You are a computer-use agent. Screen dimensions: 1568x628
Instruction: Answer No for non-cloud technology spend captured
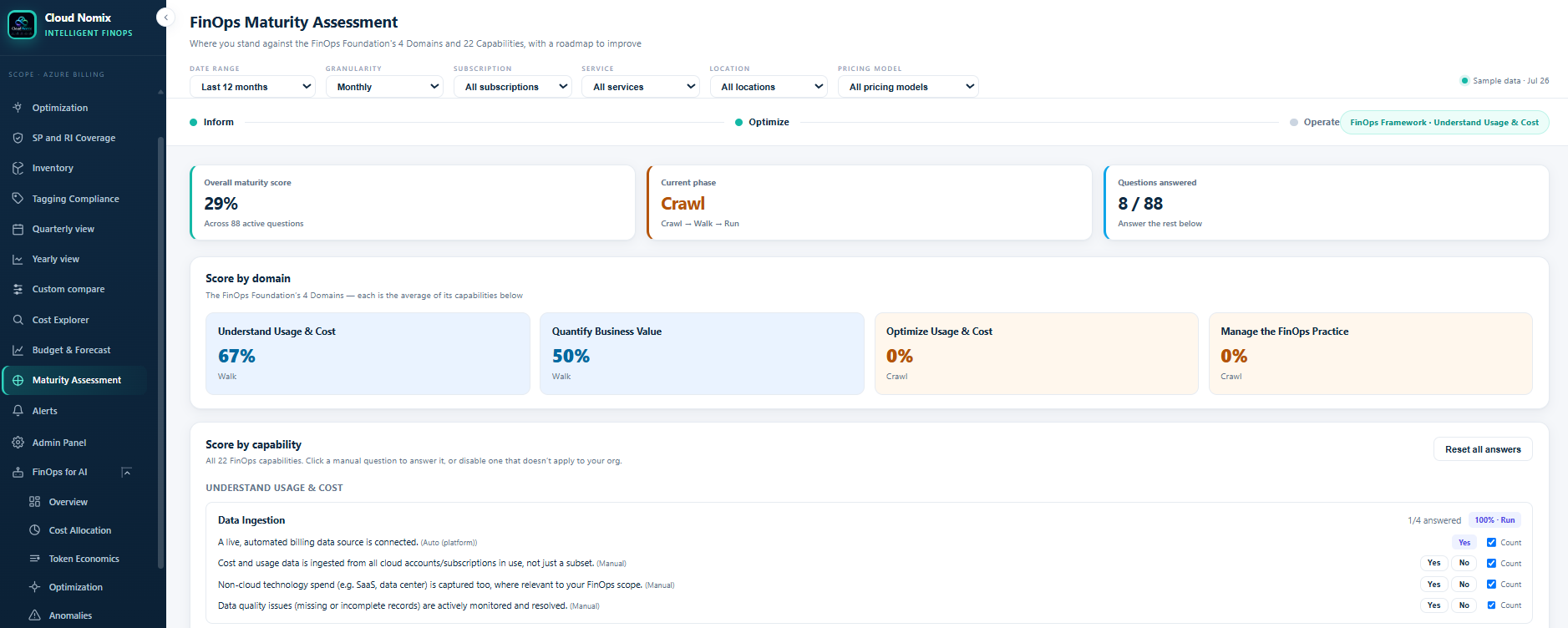click(x=1464, y=585)
